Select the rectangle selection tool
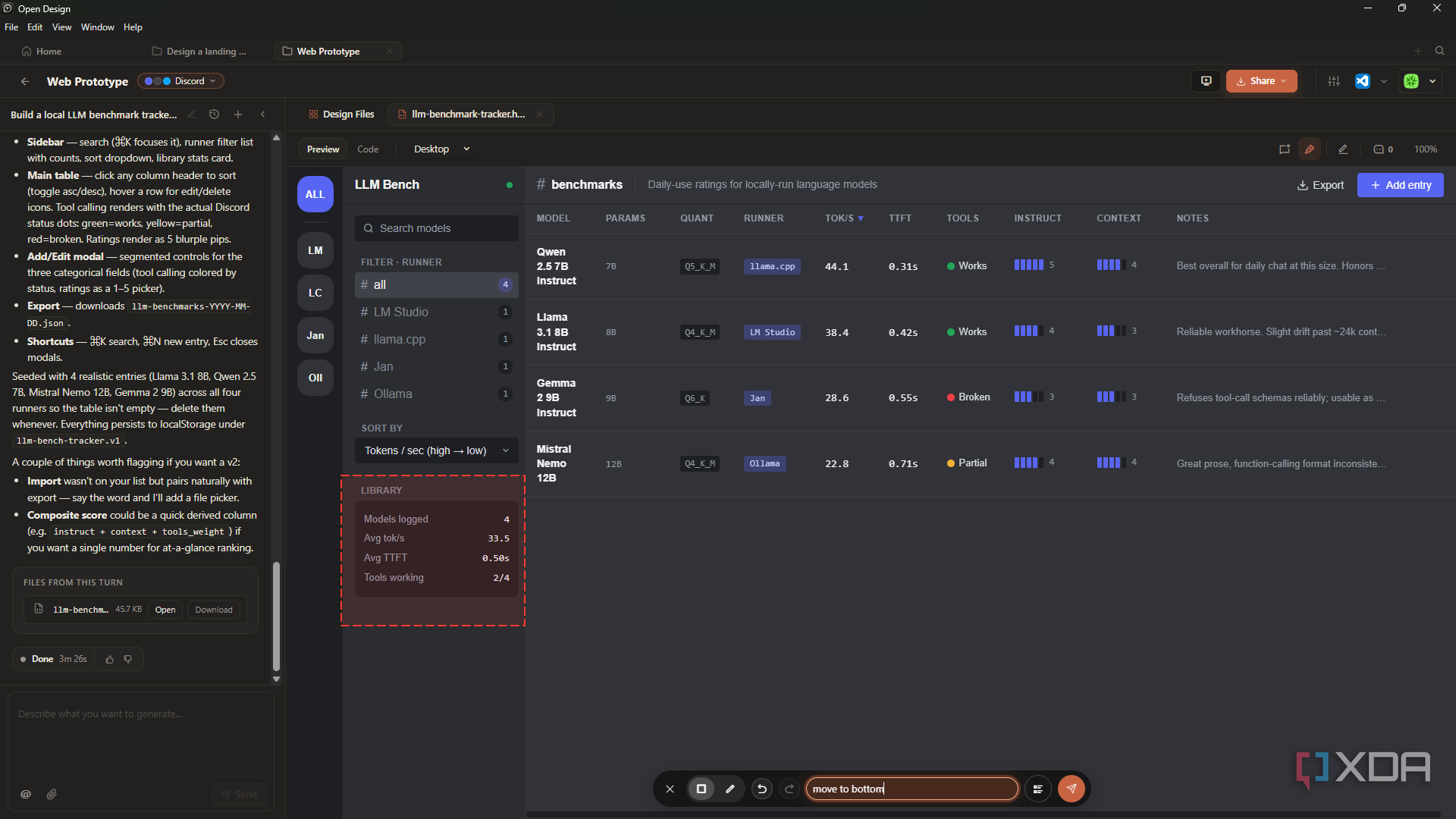Viewport: 1456px width, 819px height. coord(701,789)
